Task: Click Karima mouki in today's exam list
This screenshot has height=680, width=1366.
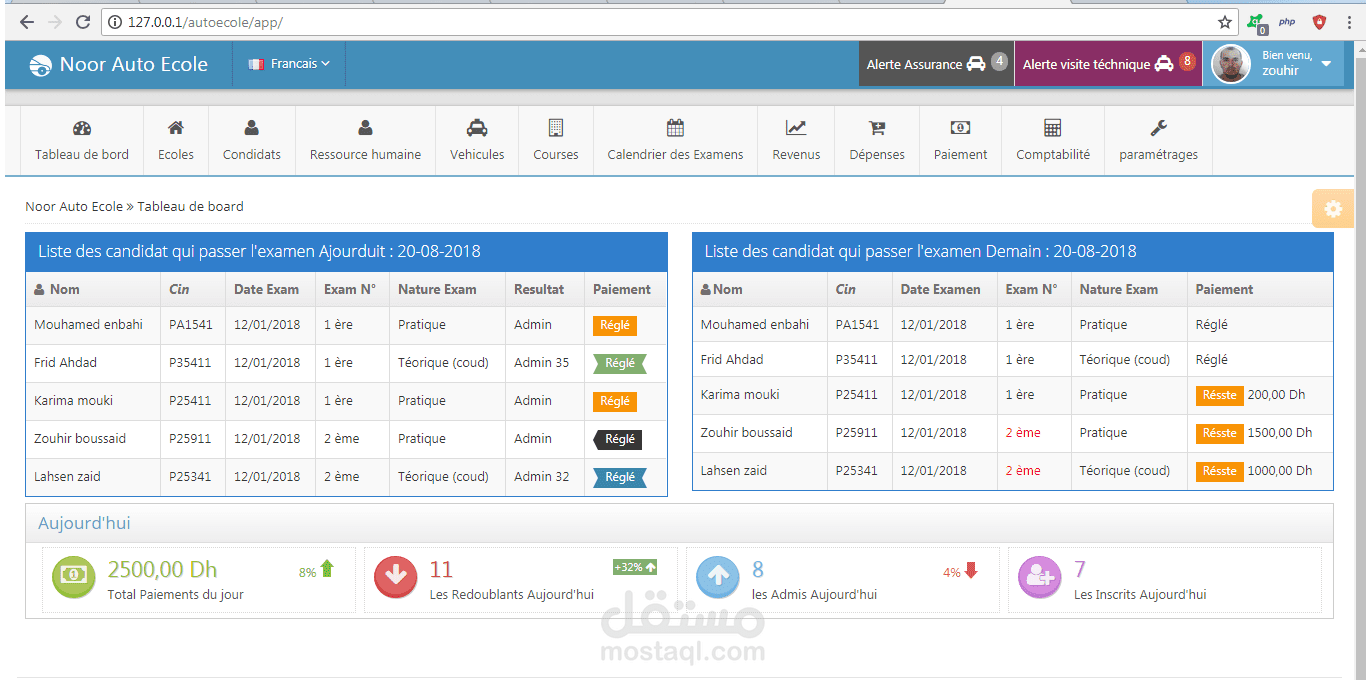Action: click(73, 401)
